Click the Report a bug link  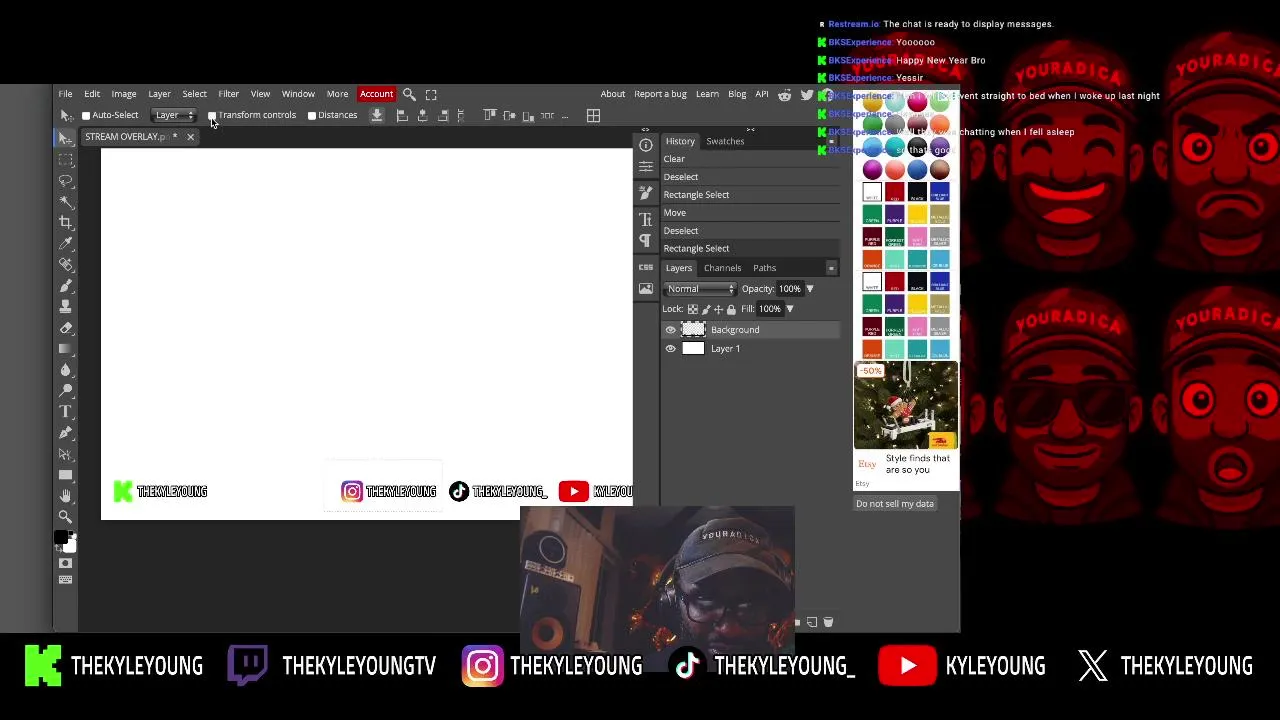pos(660,94)
